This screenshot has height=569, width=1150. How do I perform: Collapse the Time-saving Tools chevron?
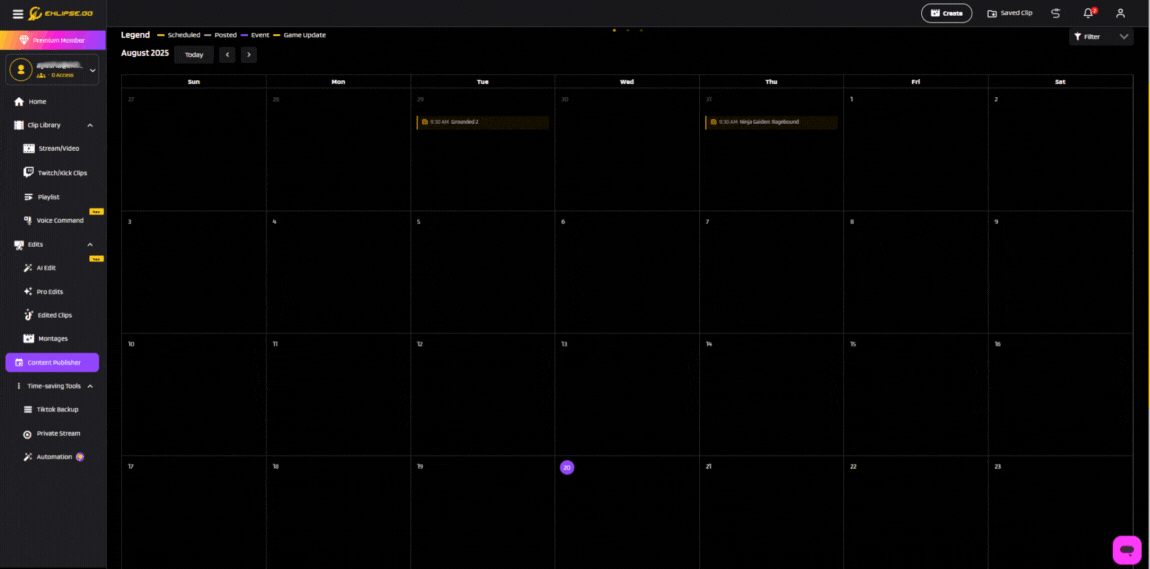[x=90, y=386]
